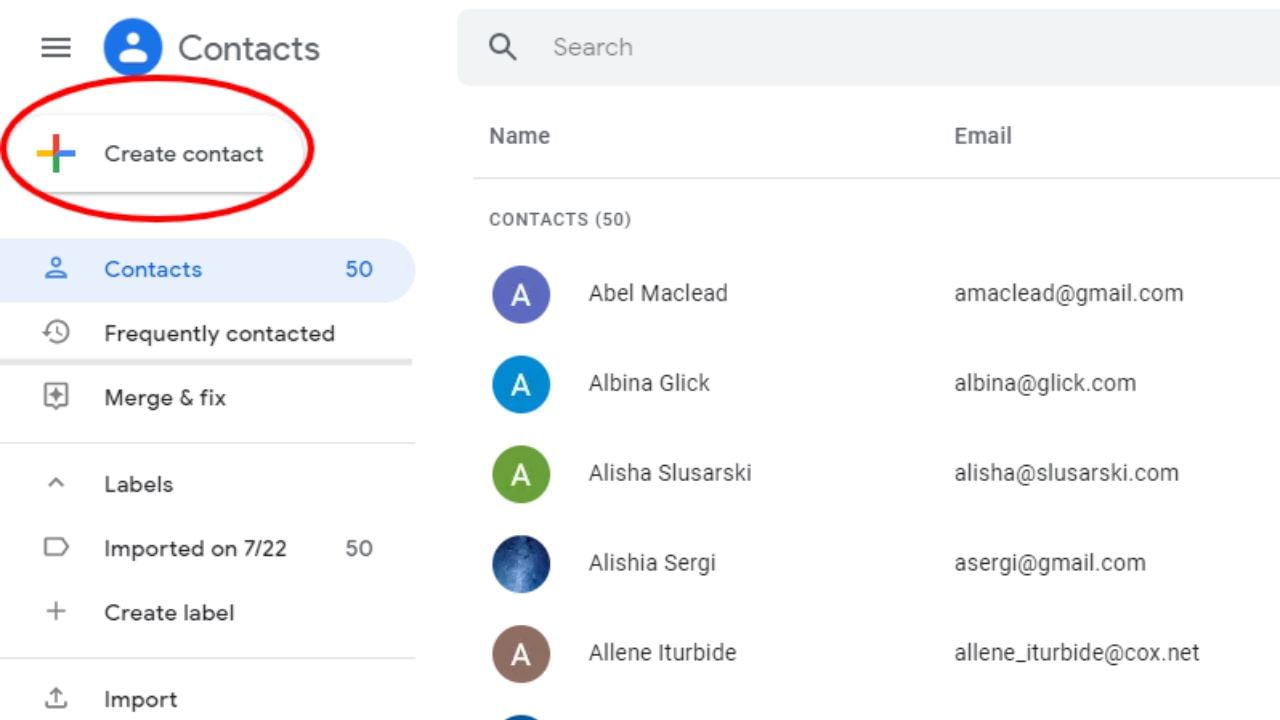This screenshot has width=1280, height=720.
Task: Click Create label
Action: [207, 612]
